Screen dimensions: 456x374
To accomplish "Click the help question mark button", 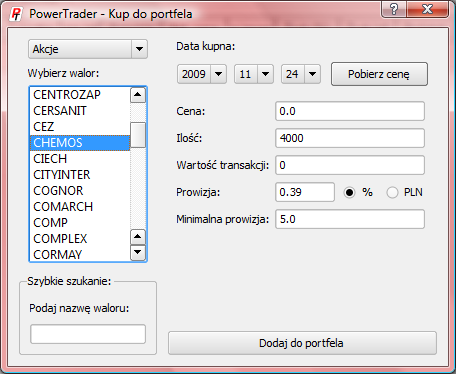I will 394,9.
